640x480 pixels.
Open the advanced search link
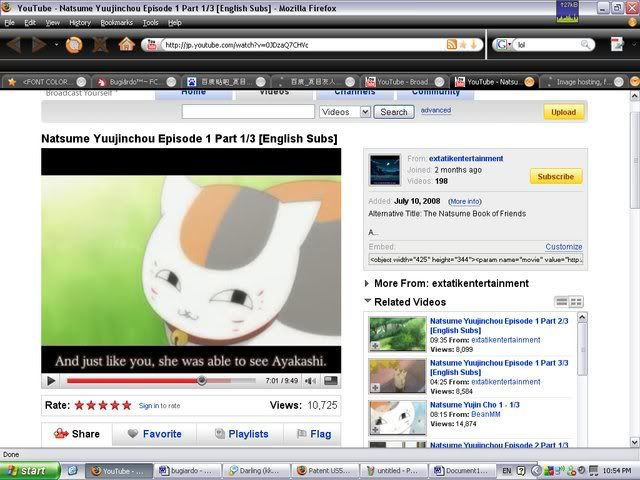[x=436, y=110]
